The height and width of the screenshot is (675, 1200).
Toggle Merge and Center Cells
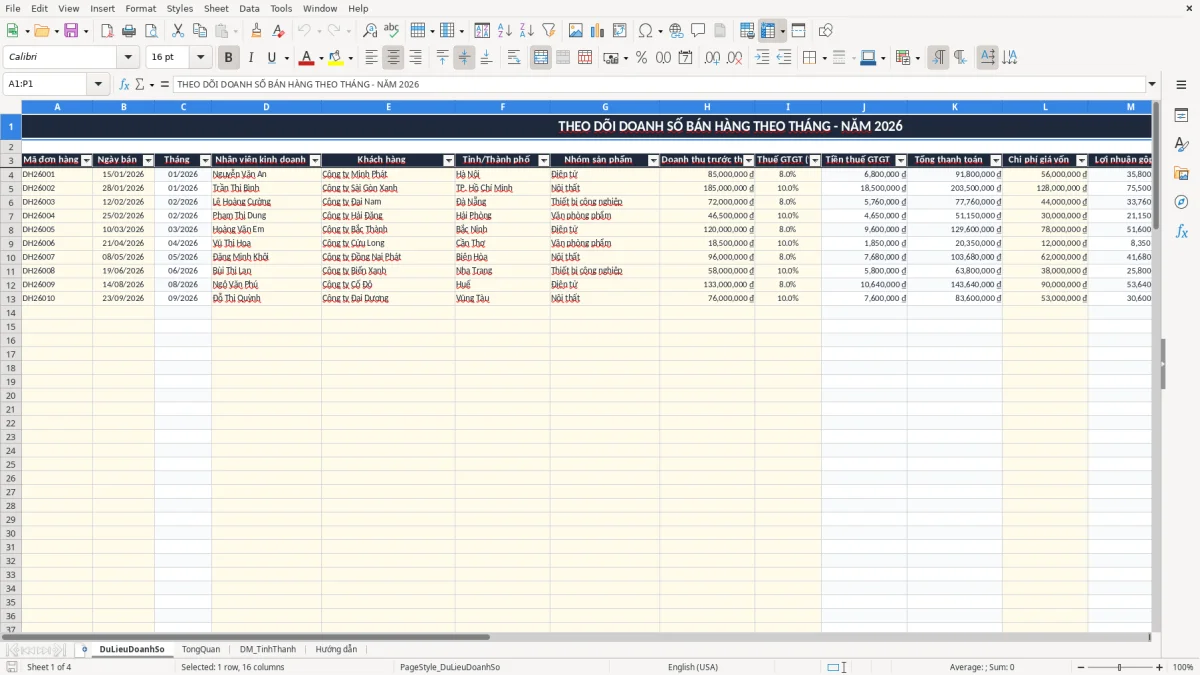[541, 58]
